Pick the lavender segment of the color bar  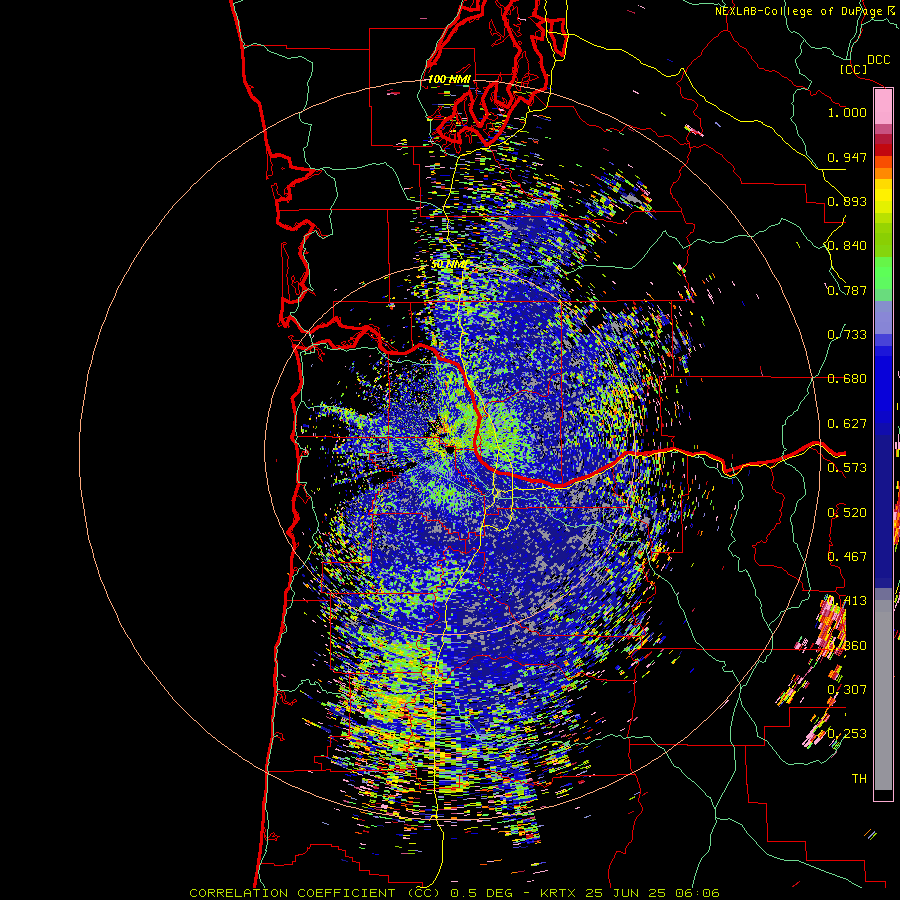(x=883, y=317)
